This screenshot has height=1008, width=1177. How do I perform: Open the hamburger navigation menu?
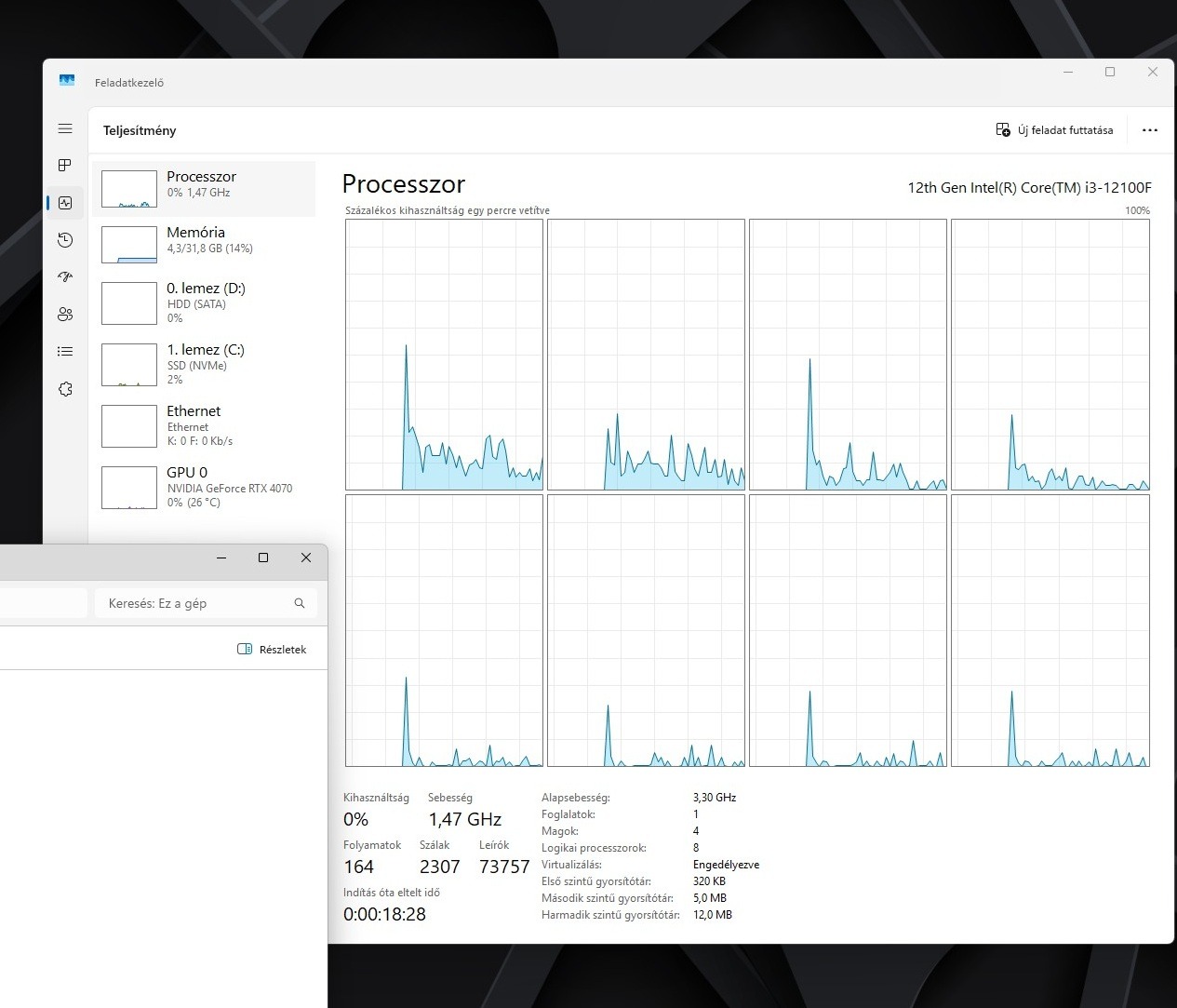pos(65,128)
